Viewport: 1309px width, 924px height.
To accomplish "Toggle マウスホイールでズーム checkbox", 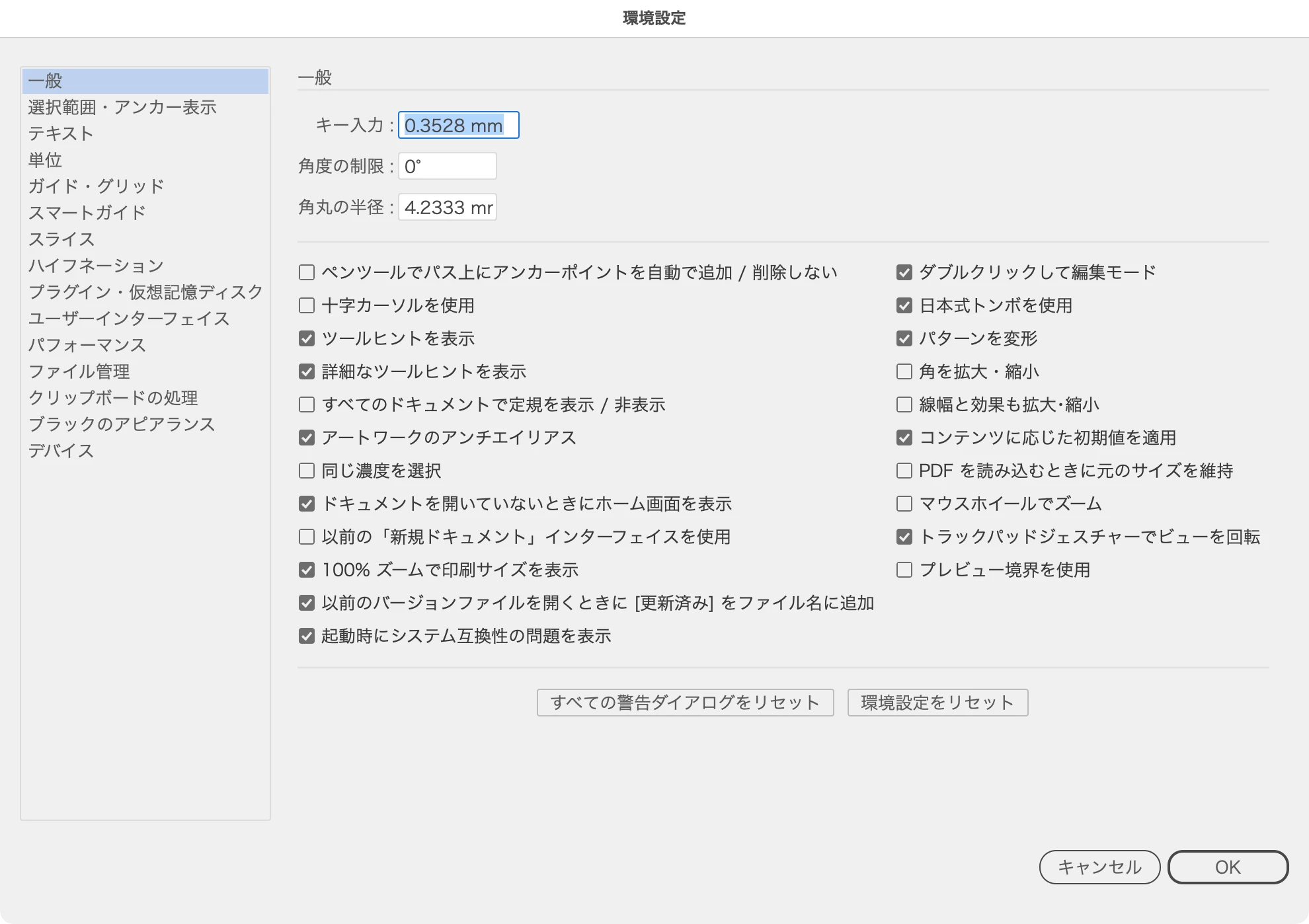I will [x=904, y=504].
